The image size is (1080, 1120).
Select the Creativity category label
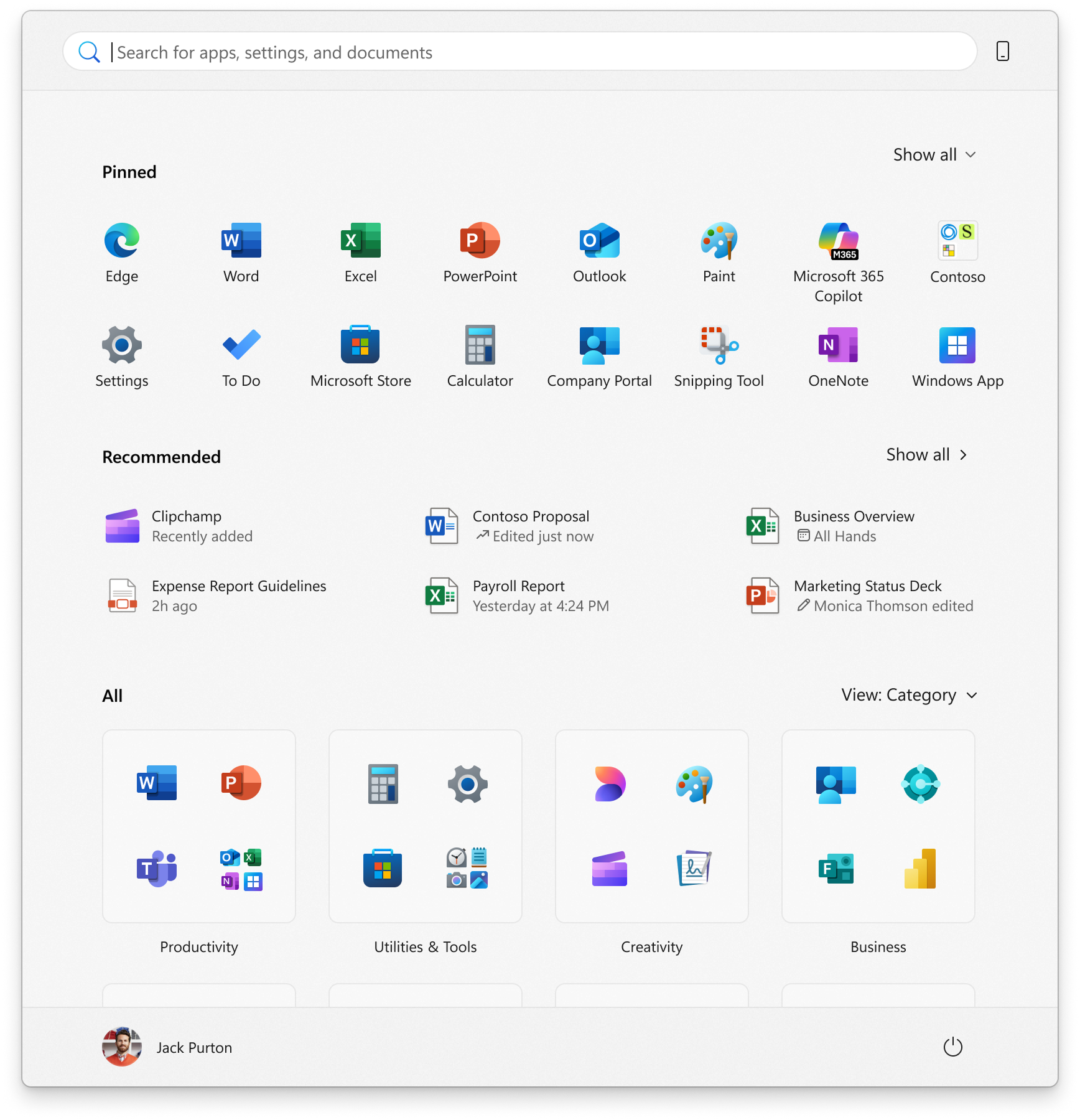652,947
